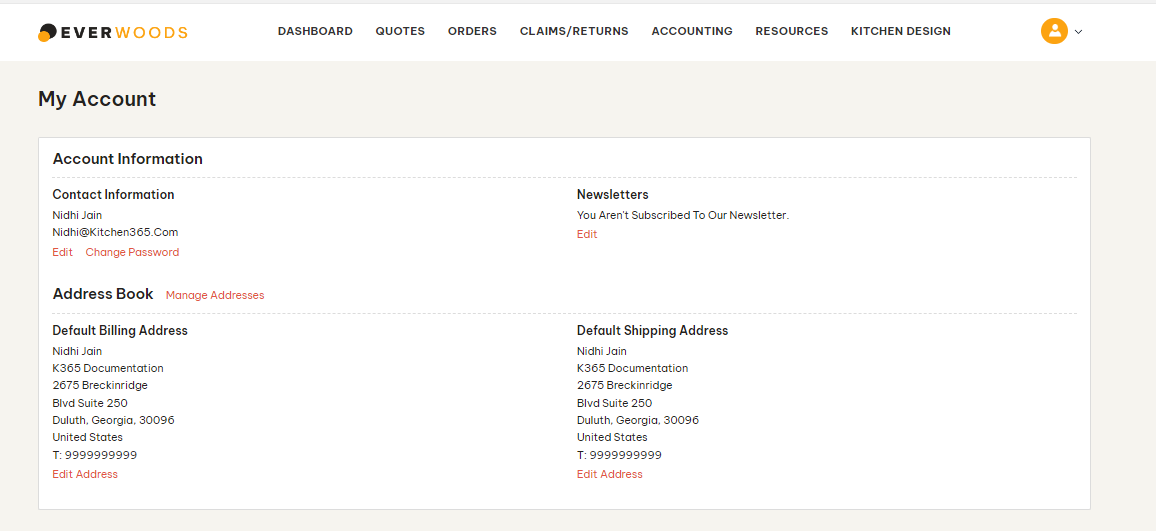Edit the default shipping address
Image resolution: width=1156 pixels, height=531 pixels.
tap(609, 474)
